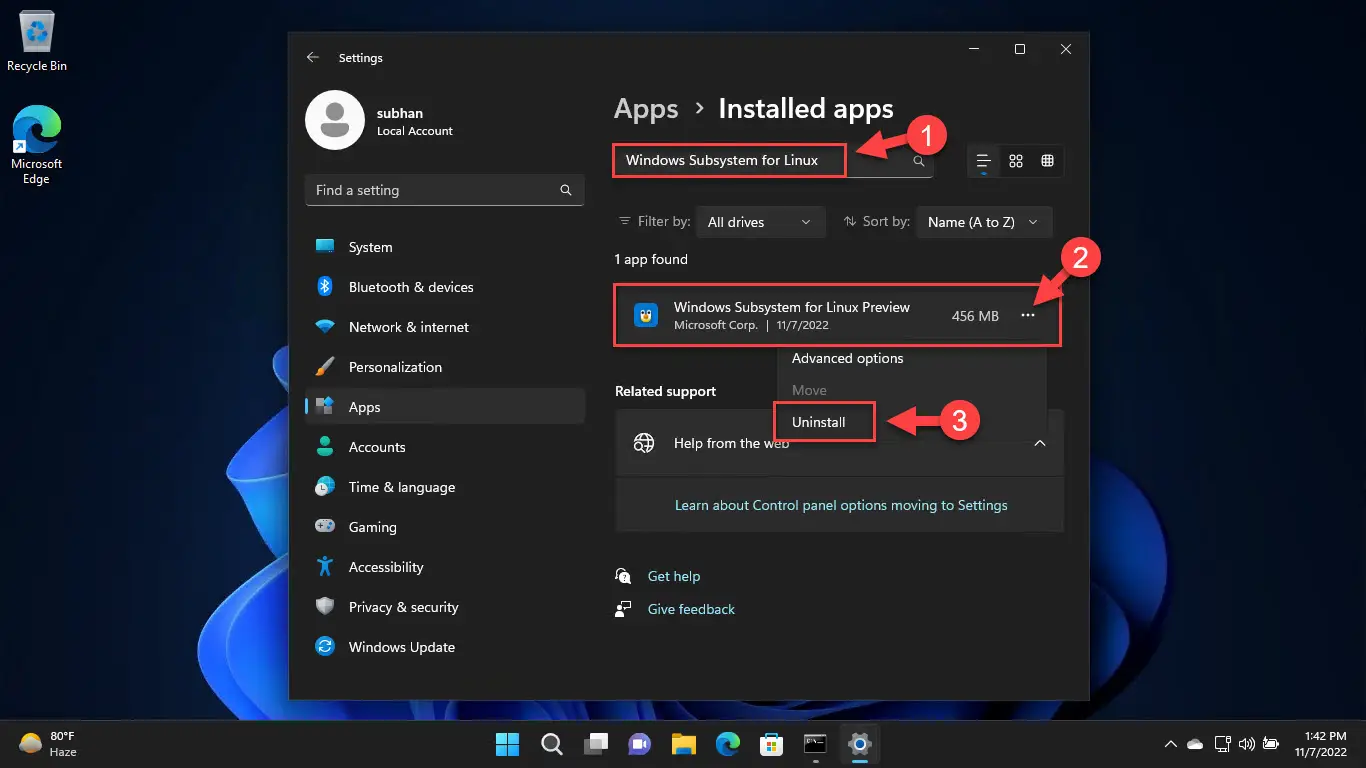Click the Get help headset icon
The image size is (1366, 768).
point(624,576)
